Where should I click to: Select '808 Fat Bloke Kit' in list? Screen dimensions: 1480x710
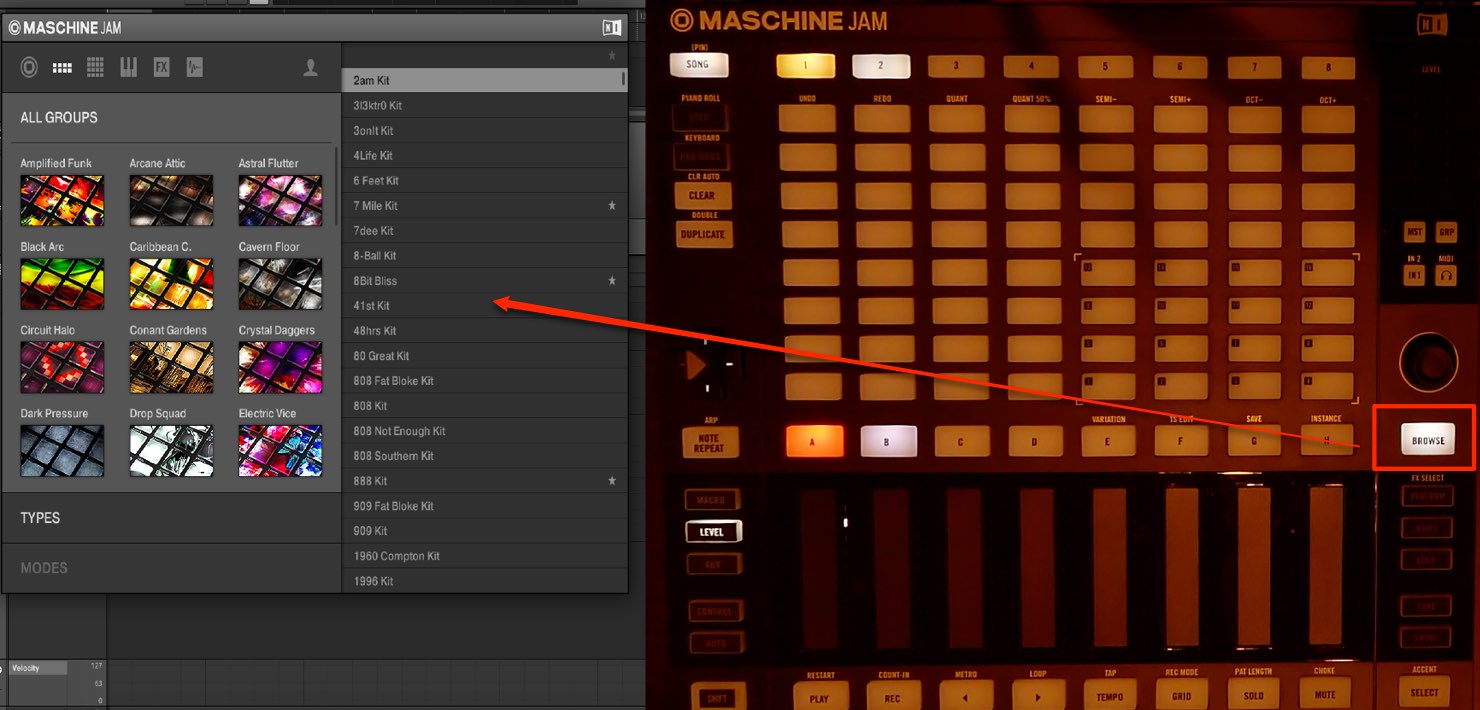point(484,381)
